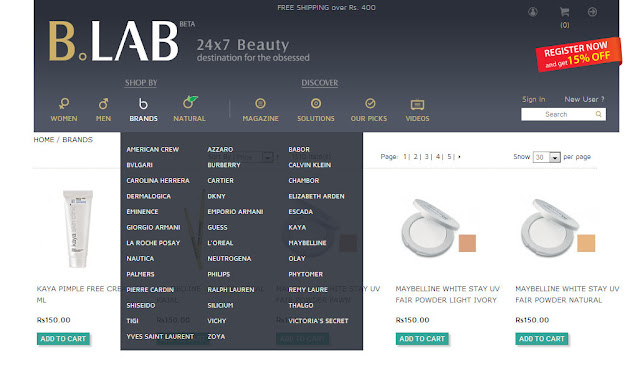The image size is (640, 373).
Task: Choose Dermalogica in brands list
Action: tap(149, 196)
